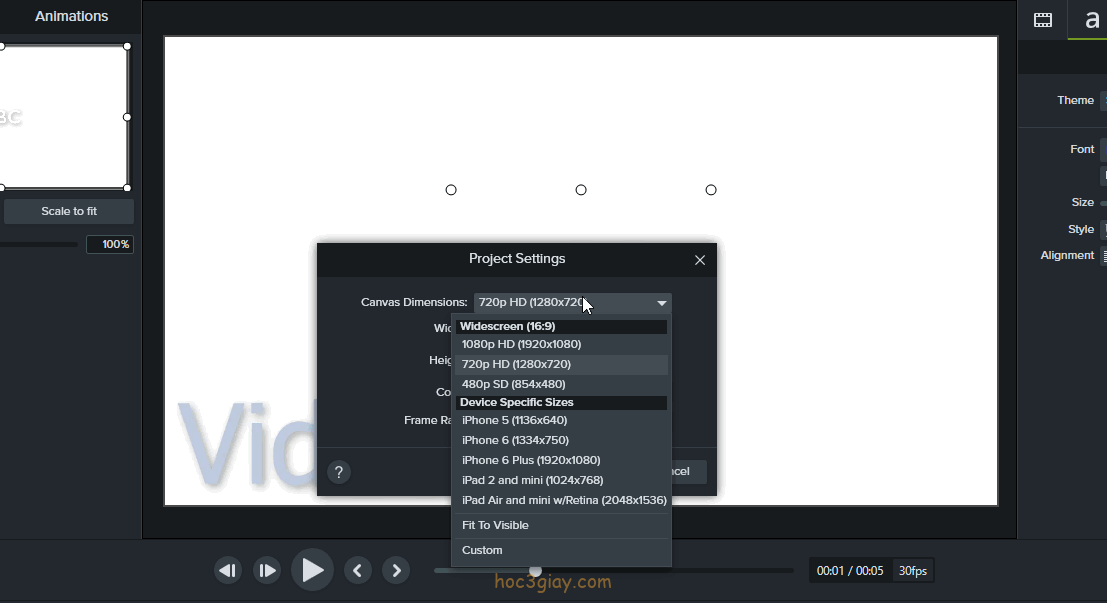Viewport: 1107px width, 603px height.
Task: Jump to previous marker arrow
Action: tap(359, 570)
